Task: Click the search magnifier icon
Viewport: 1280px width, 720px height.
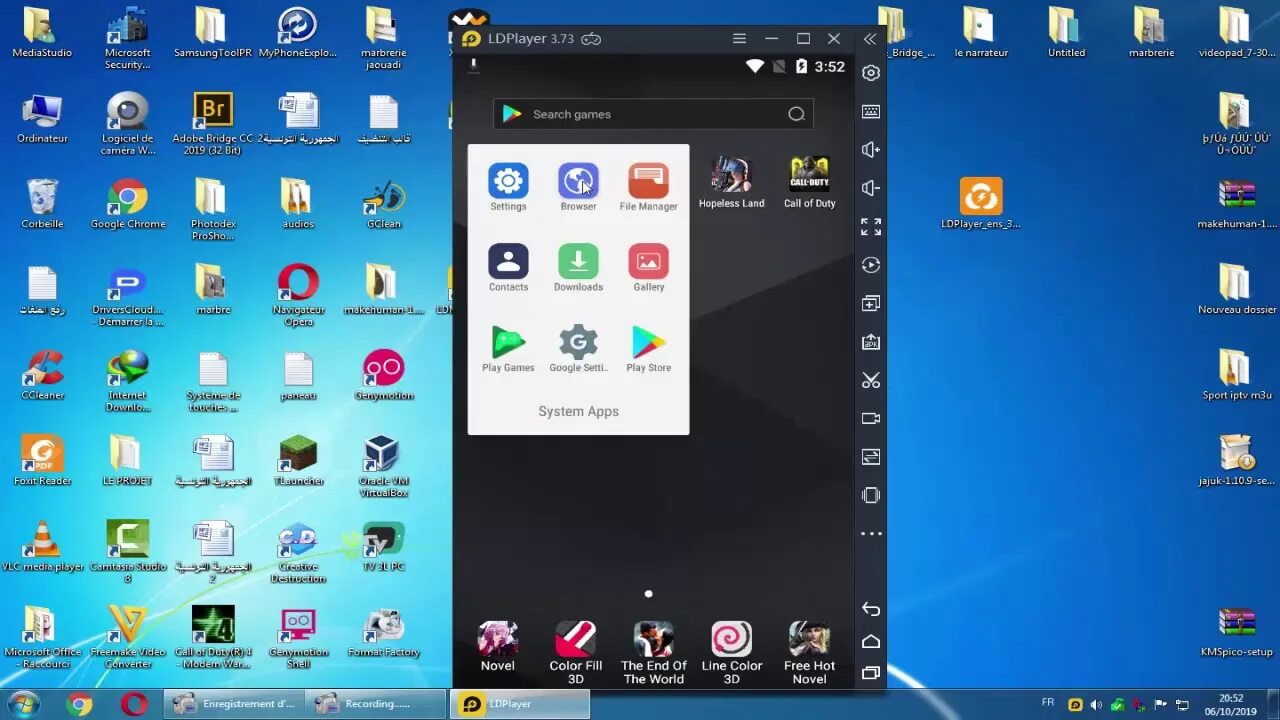Action: point(796,114)
